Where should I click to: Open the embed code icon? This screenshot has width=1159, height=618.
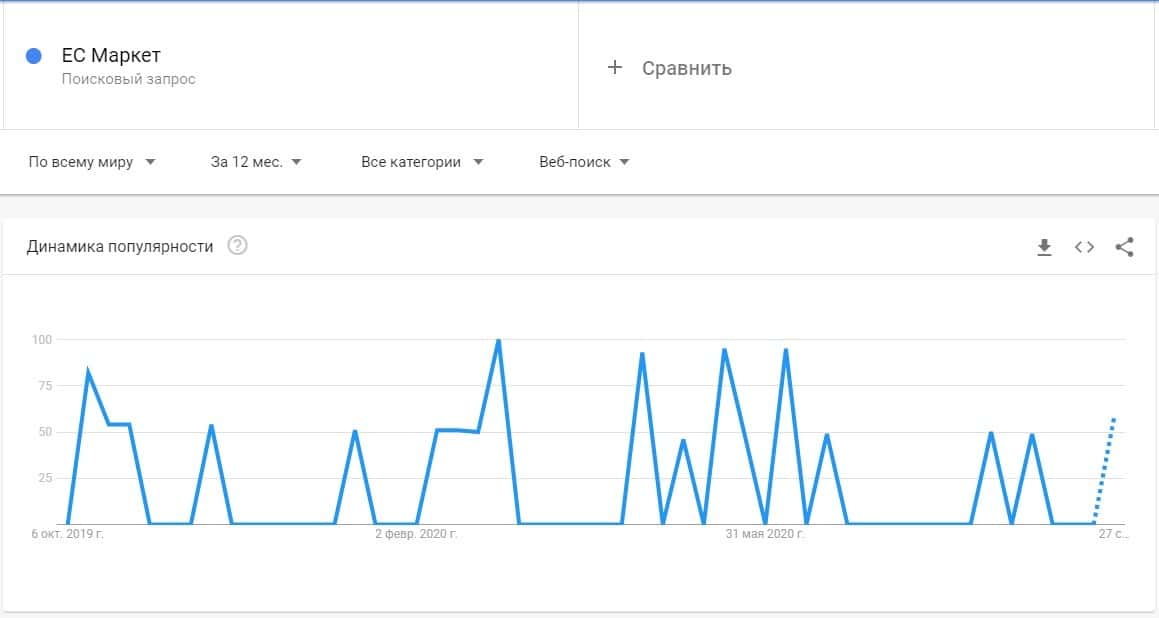(1084, 247)
